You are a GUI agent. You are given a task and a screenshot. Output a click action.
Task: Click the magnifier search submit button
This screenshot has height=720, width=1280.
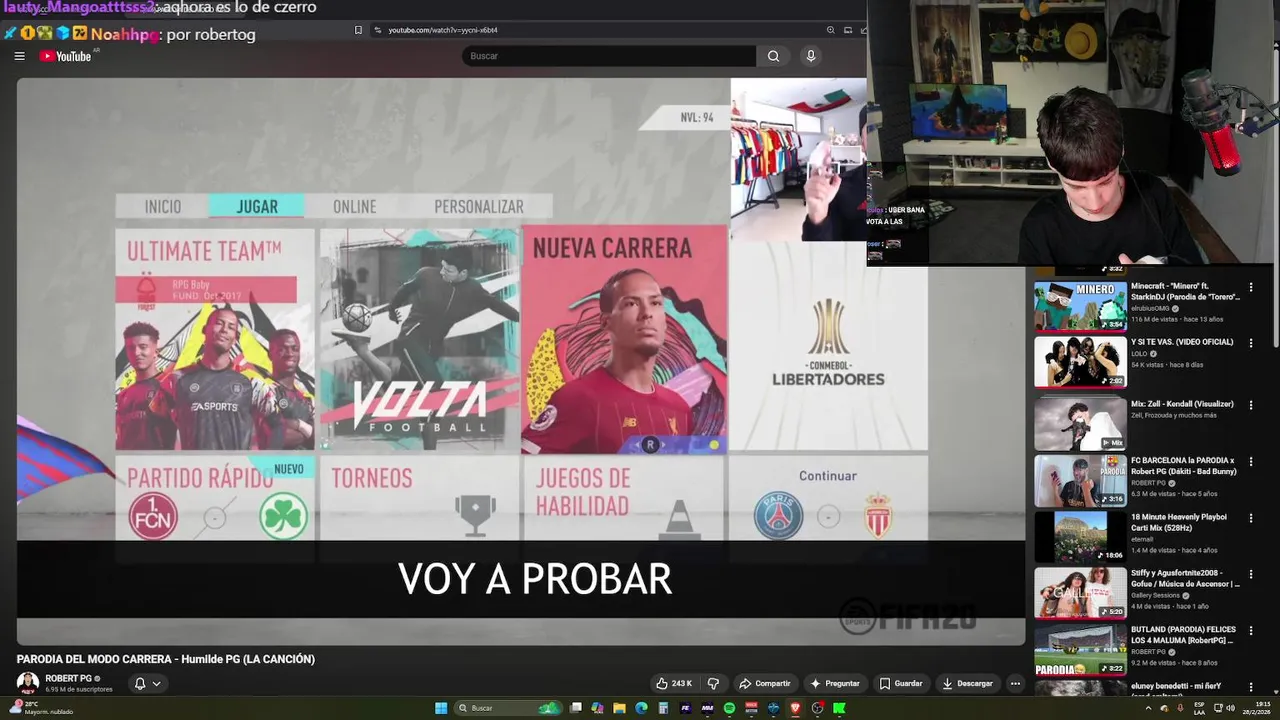pyautogui.click(x=773, y=56)
